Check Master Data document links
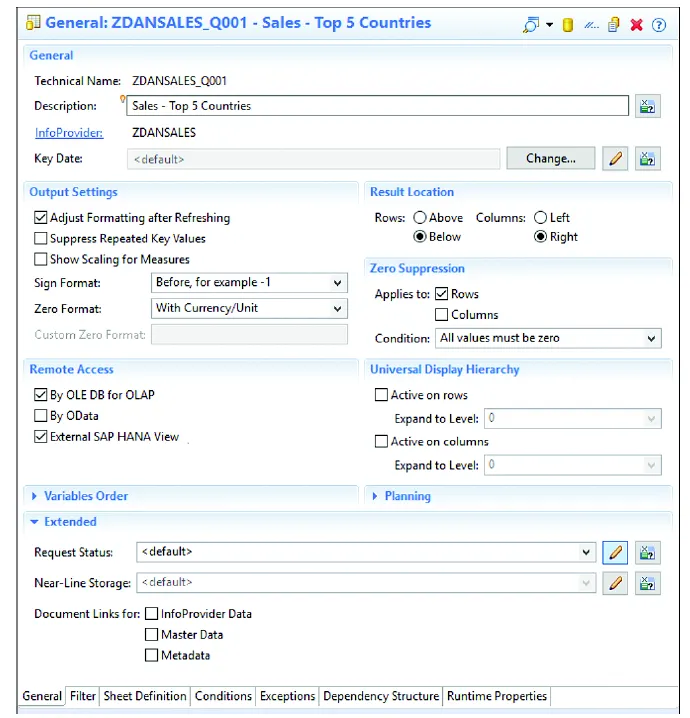Viewport: 690px width, 718px height. pyautogui.click(x=151, y=635)
